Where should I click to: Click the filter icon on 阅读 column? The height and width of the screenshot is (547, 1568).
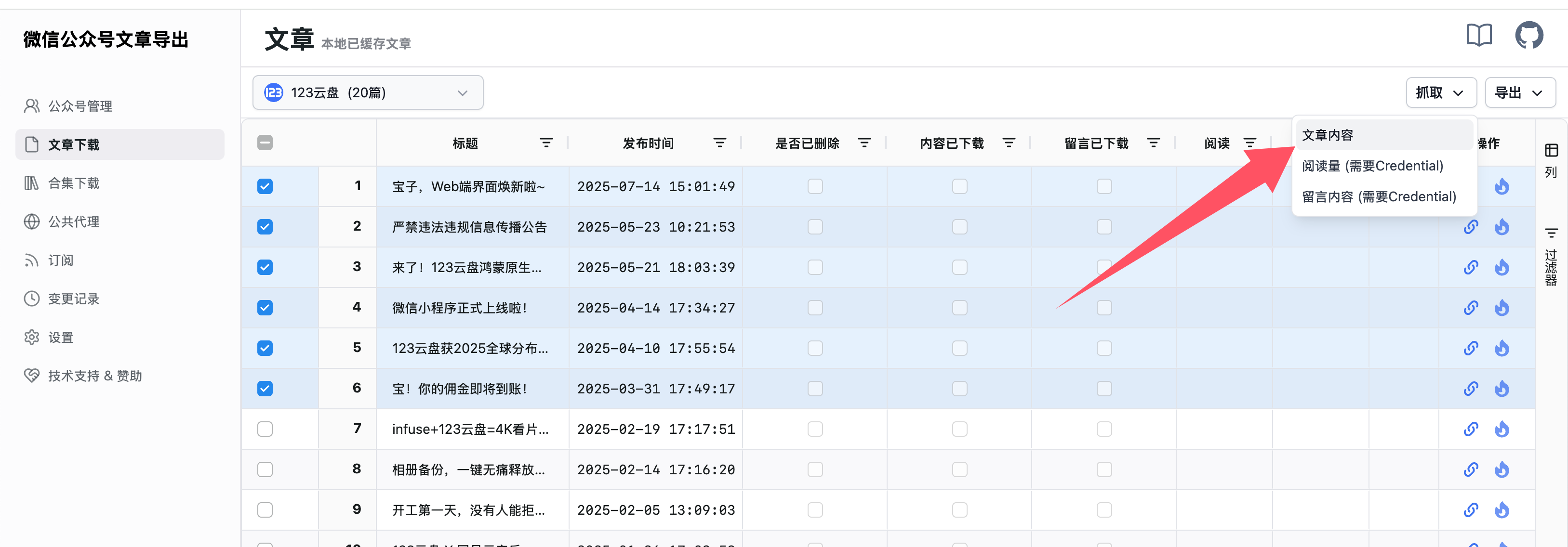point(1250,143)
